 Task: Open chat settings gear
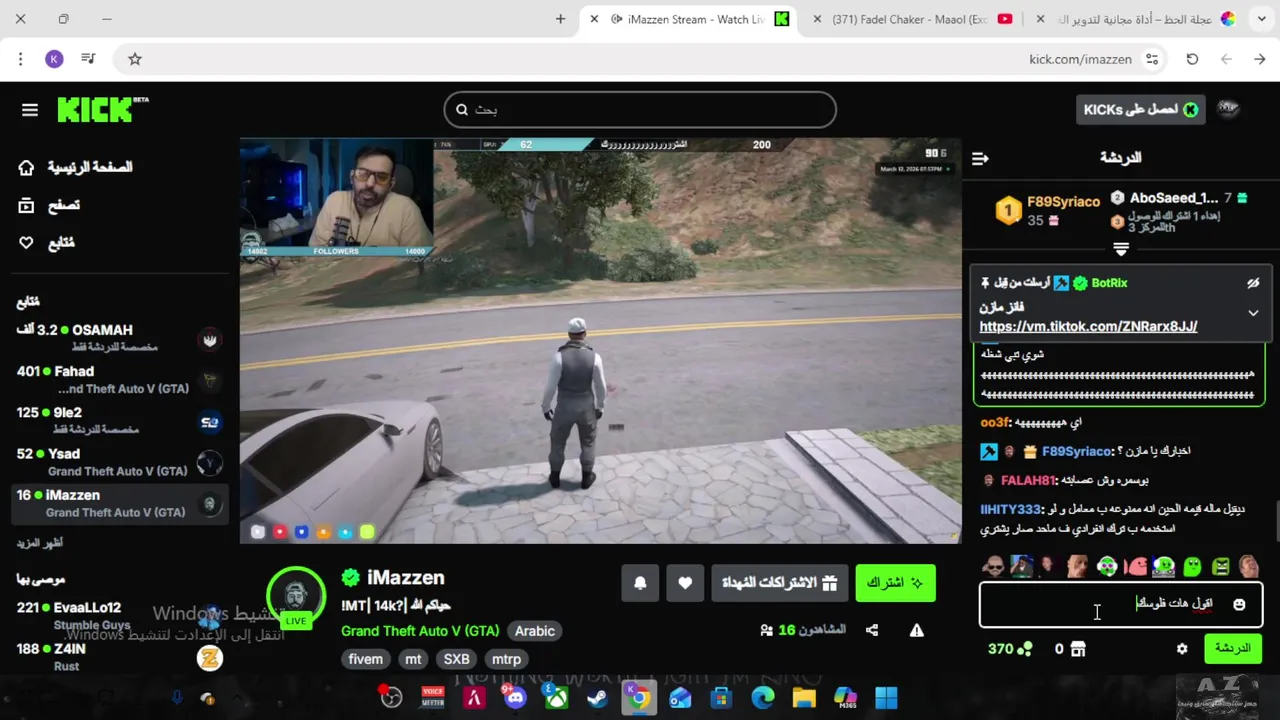[x=1182, y=649]
